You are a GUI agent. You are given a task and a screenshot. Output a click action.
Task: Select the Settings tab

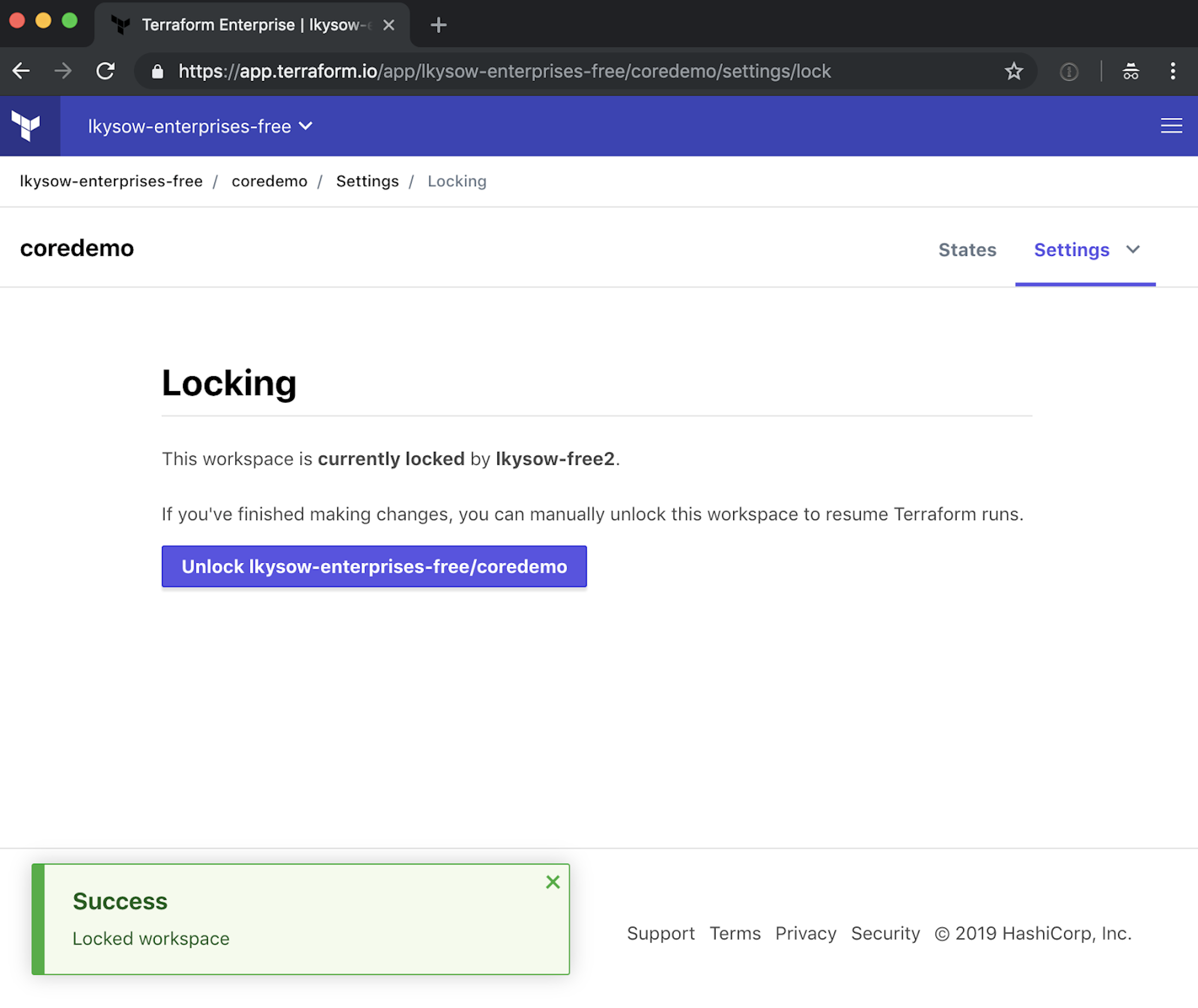pyautogui.click(x=1072, y=250)
